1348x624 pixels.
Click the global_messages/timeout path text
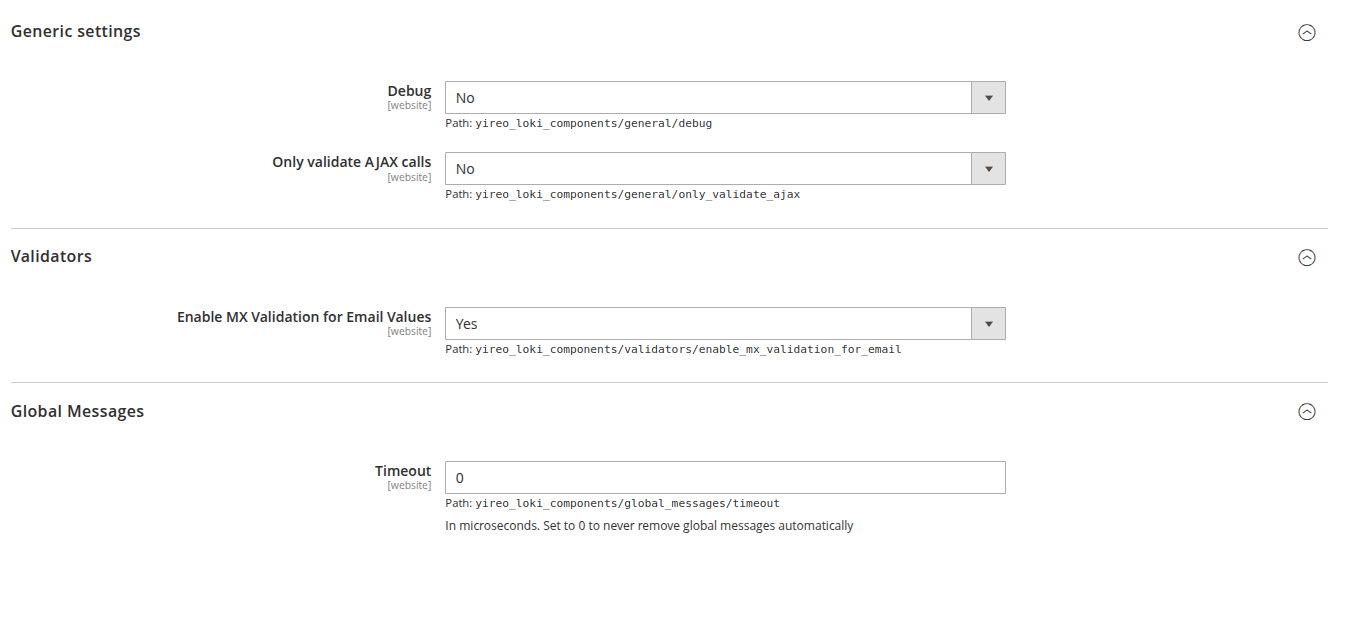coord(612,504)
